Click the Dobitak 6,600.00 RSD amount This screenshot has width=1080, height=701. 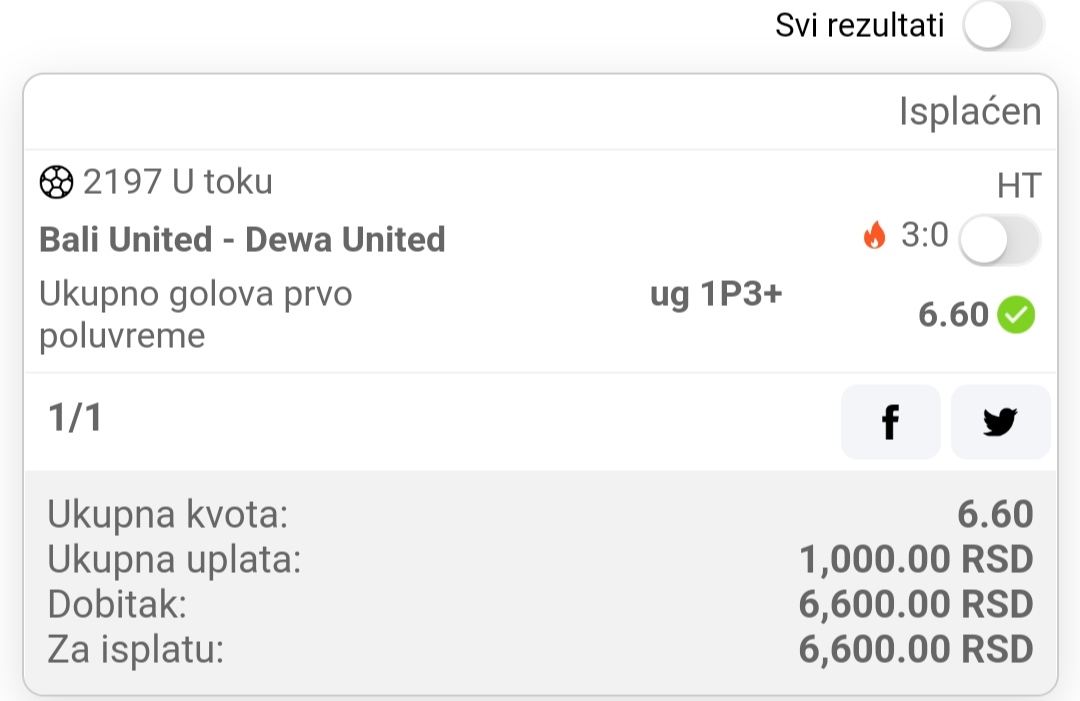tap(916, 604)
